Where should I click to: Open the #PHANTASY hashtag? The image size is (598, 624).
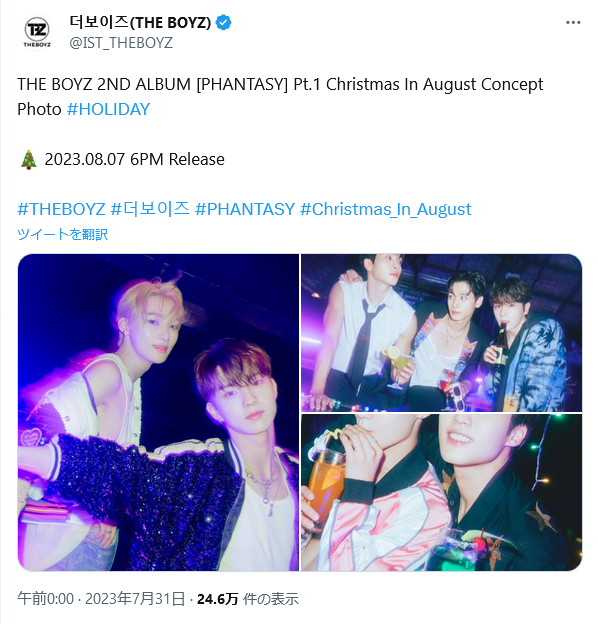coord(245,209)
